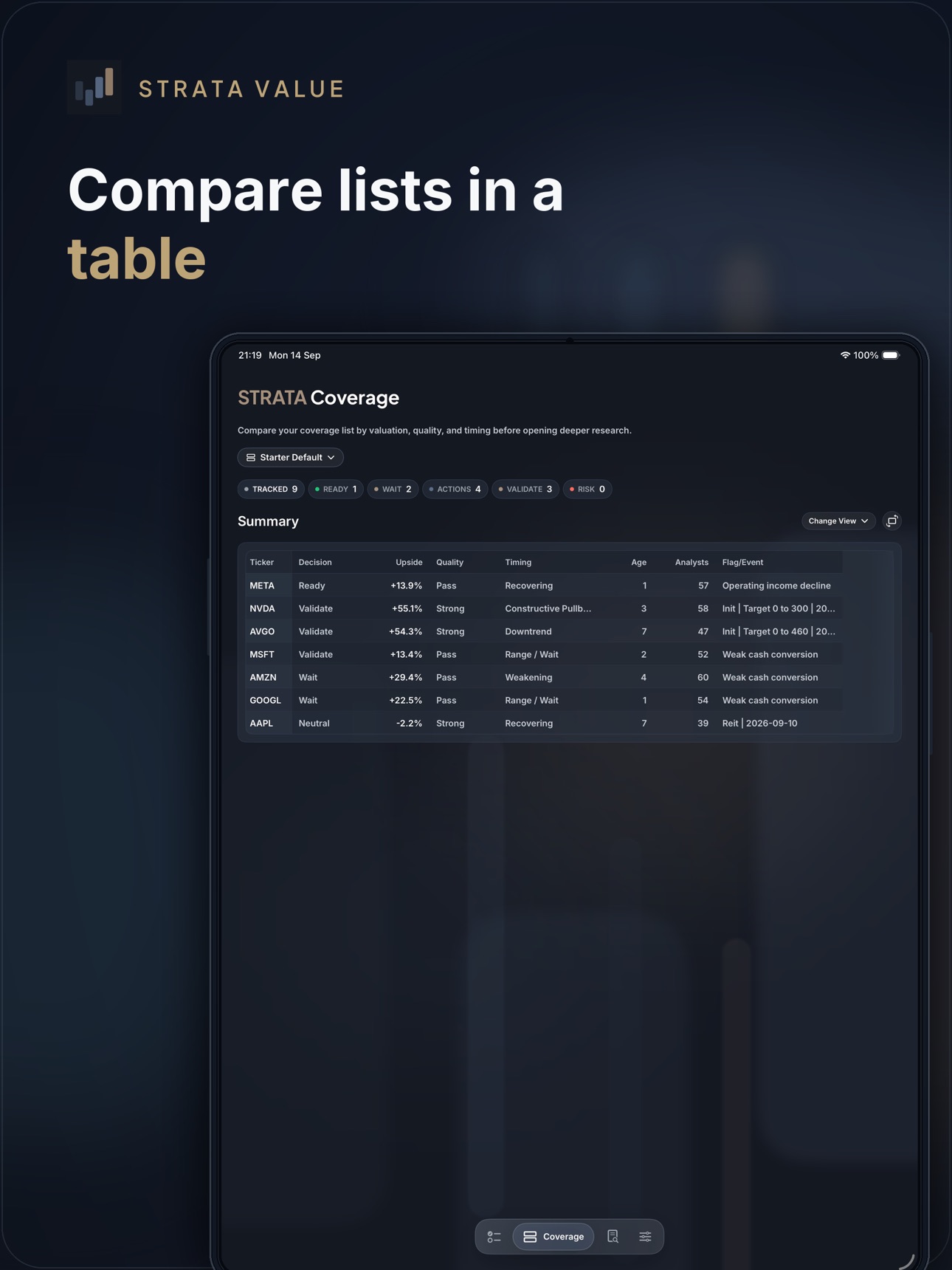The height and width of the screenshot is (1270, 952).
Task: Sort by the Timing column header
Action: point(518,563)
